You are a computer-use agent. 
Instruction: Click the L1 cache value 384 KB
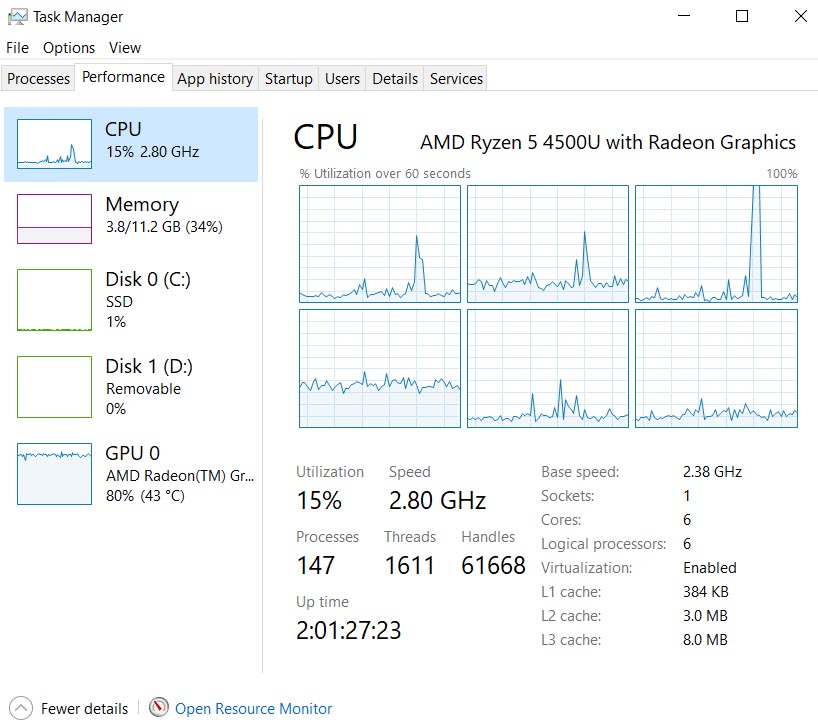[706, 592]
